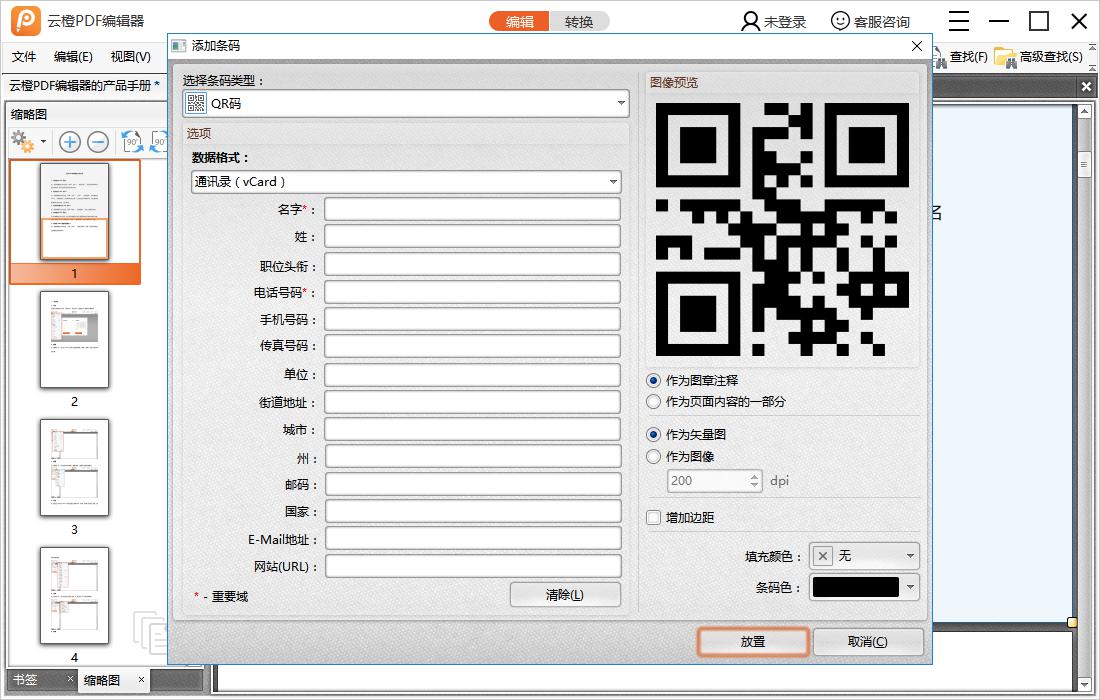Click dpi stepper arrows
This screenshot has width=1100, height=700.
(755, 480)
